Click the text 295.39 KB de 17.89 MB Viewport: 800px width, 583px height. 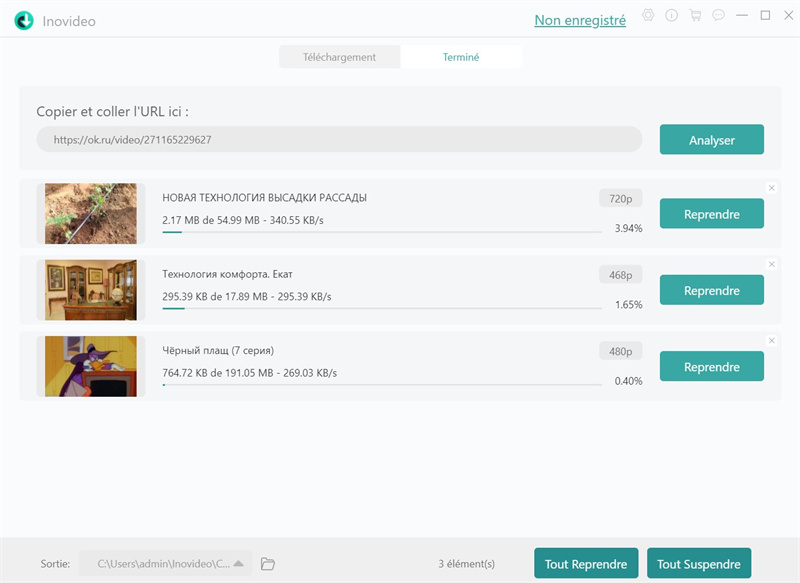click(x=215, y=296)
